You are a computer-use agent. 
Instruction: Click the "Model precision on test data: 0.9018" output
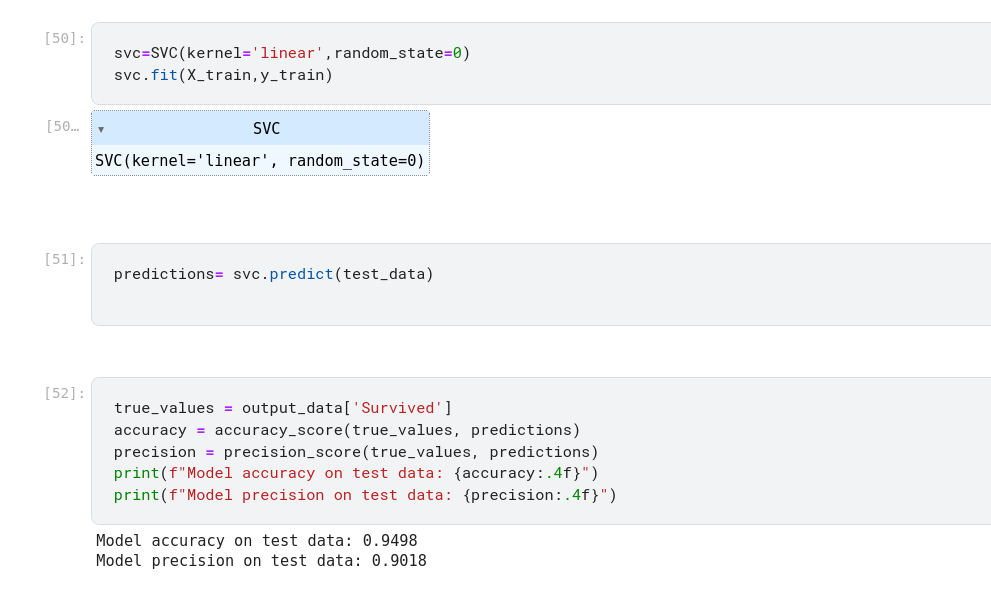[261, 561]
